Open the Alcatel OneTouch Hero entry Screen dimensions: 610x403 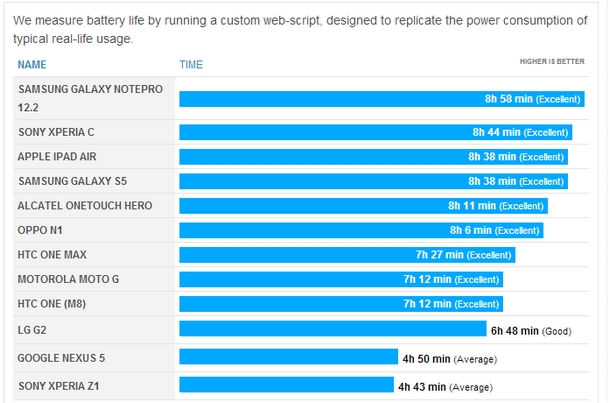tap(71, 206)
